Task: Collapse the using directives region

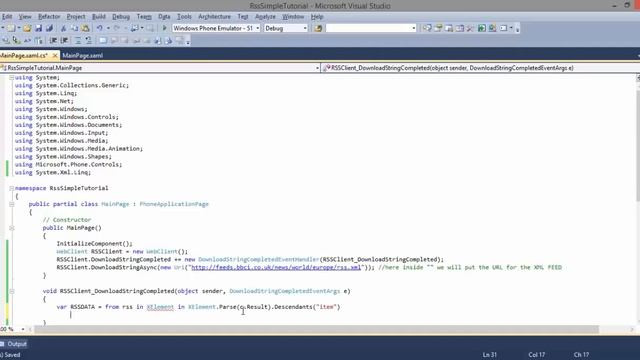Action: coord(11,78)
